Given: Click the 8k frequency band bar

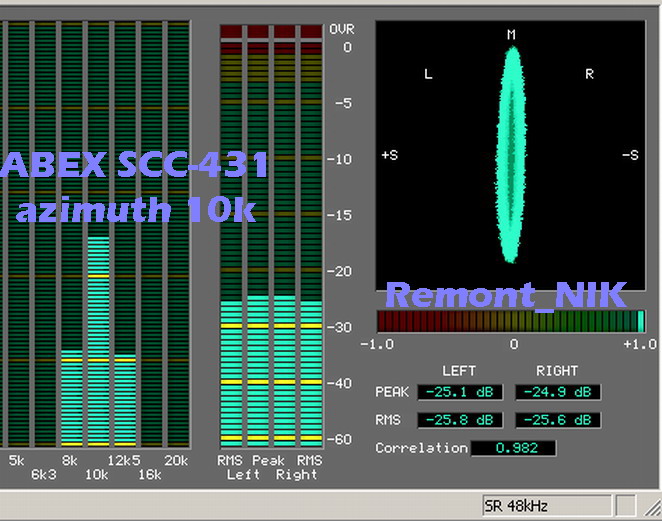Looking at the screenshot, I should coord(70,400).
